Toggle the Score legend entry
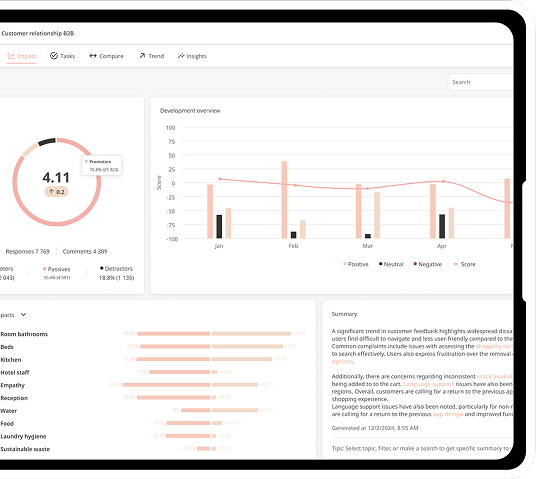The height and width of the screenshot is (479, 536). (x=465, y=264)
